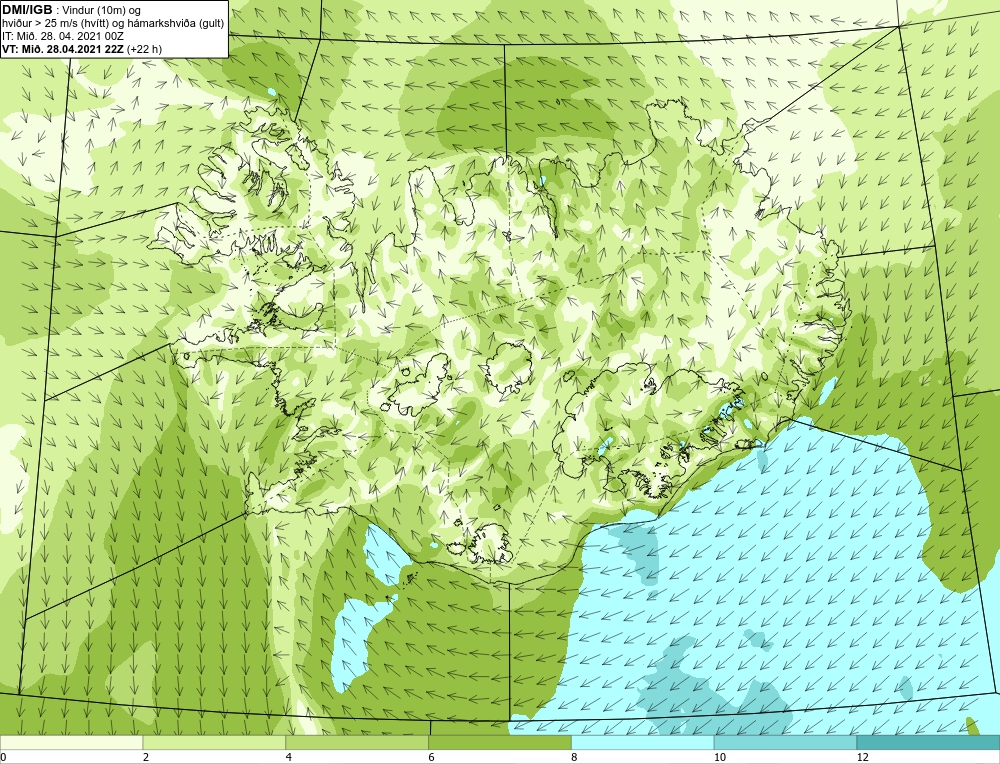Click the 'hviður > 25 m/s (hvítt)' text line
The width and height of the screenshot is (1000, 764).
(112, 23)
